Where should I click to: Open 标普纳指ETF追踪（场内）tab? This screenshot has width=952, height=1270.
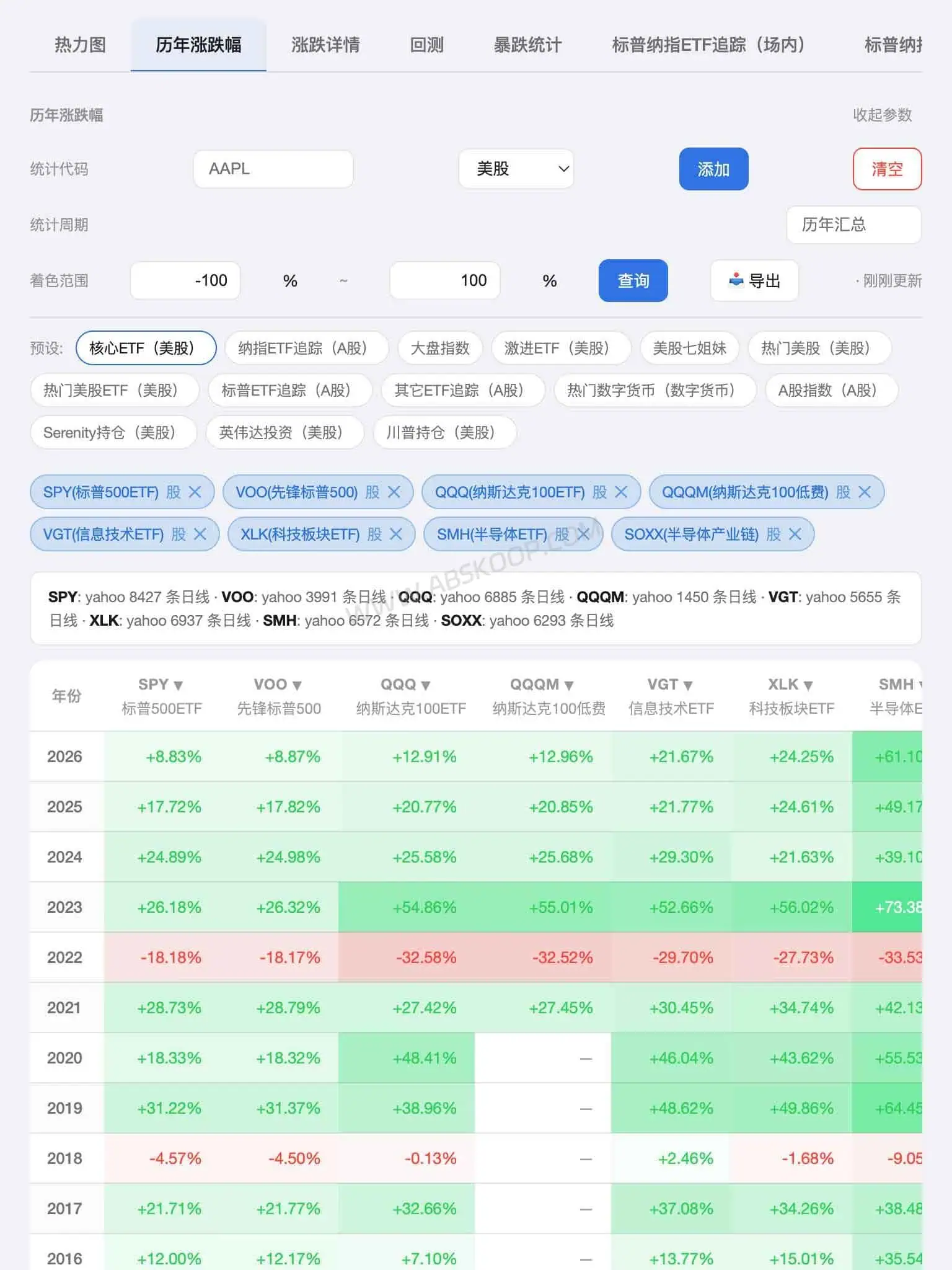click(708, 45)
